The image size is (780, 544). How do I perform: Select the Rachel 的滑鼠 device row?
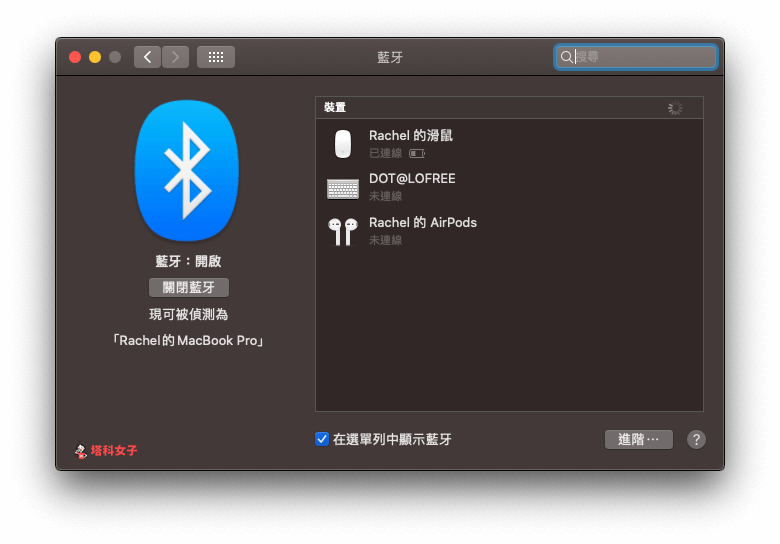click(x=509, y=144)
